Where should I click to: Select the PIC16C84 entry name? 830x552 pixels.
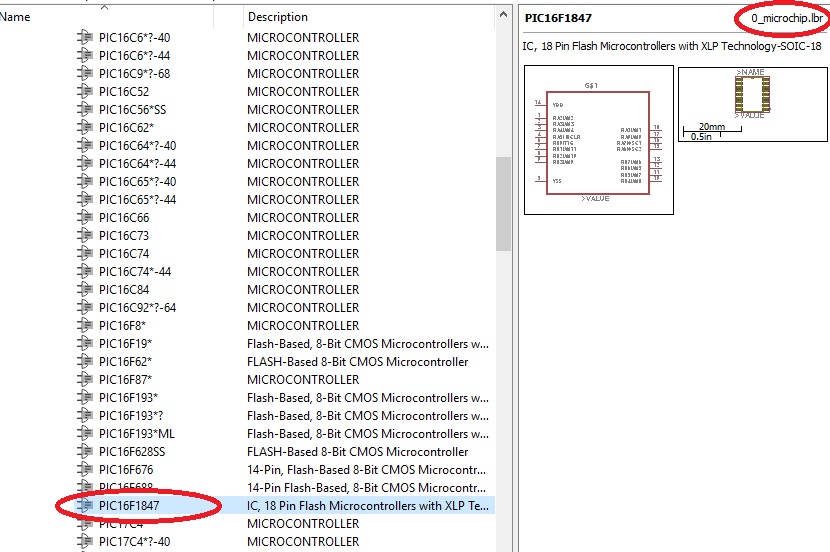coord(124,289)
